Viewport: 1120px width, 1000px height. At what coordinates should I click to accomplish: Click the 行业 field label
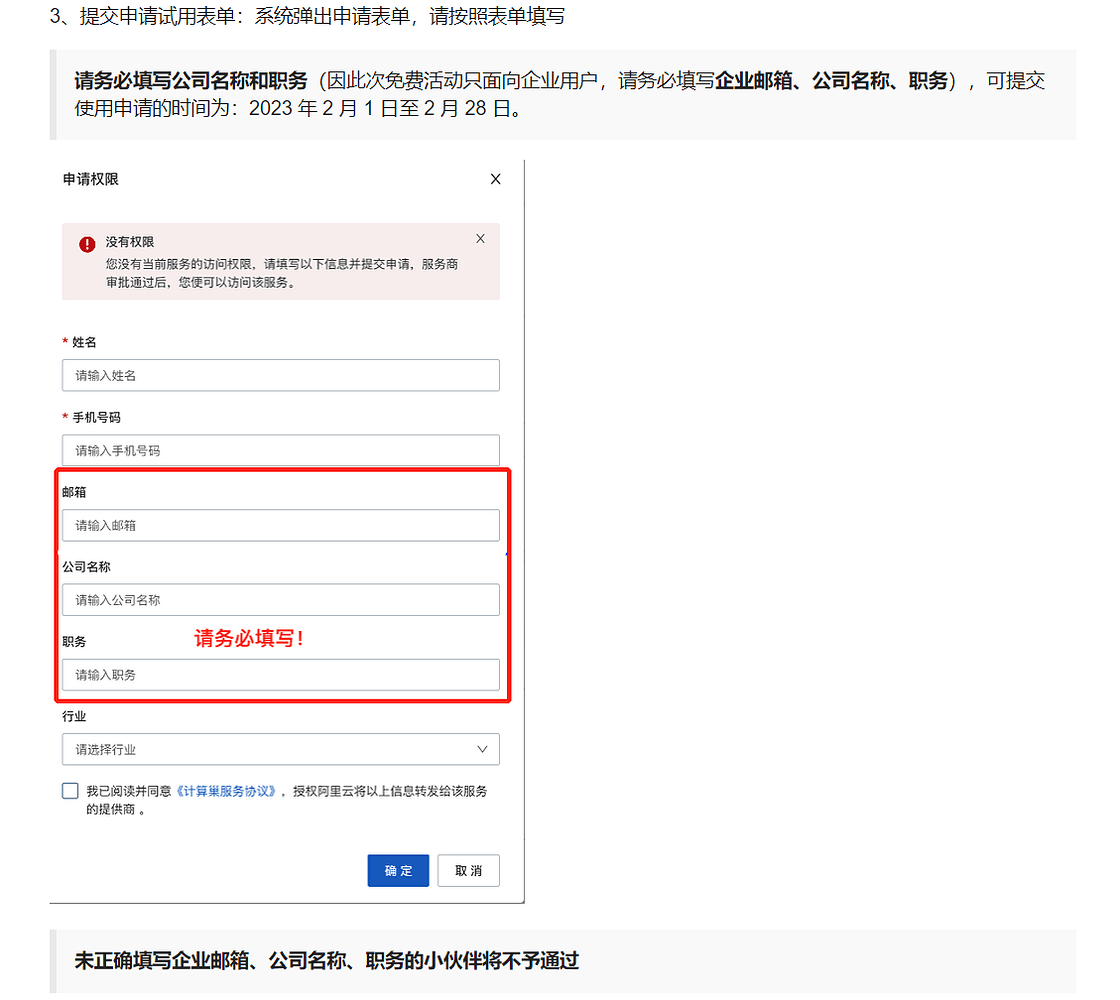pos(74,717)
